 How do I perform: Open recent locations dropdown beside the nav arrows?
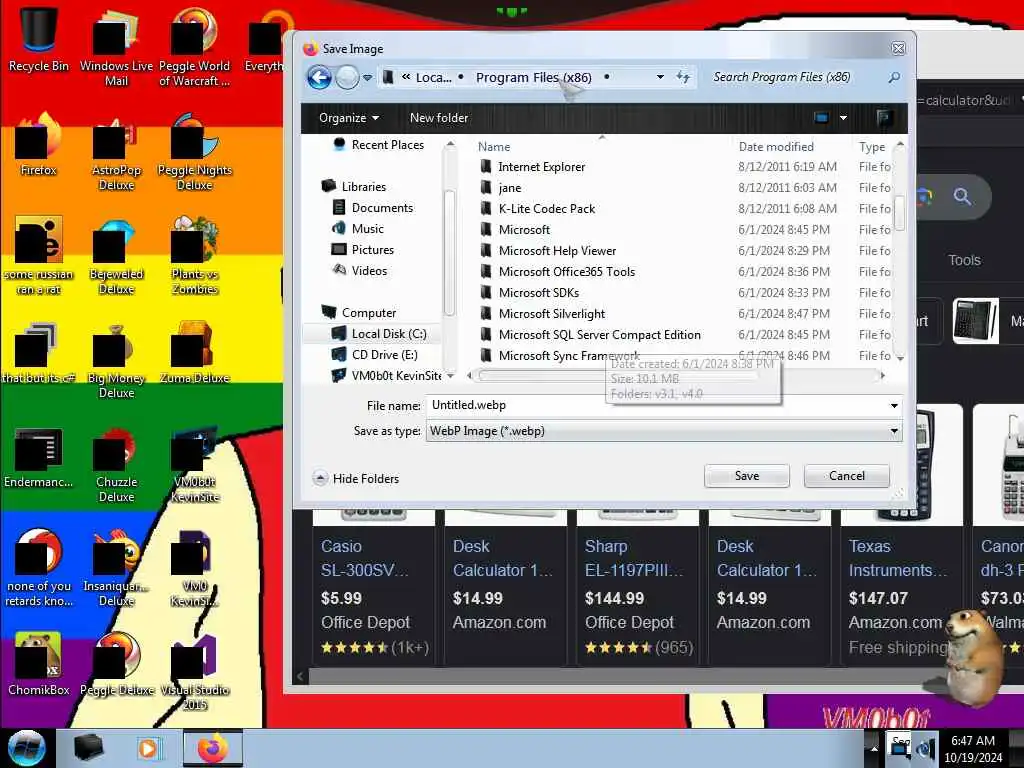point(368,78)
